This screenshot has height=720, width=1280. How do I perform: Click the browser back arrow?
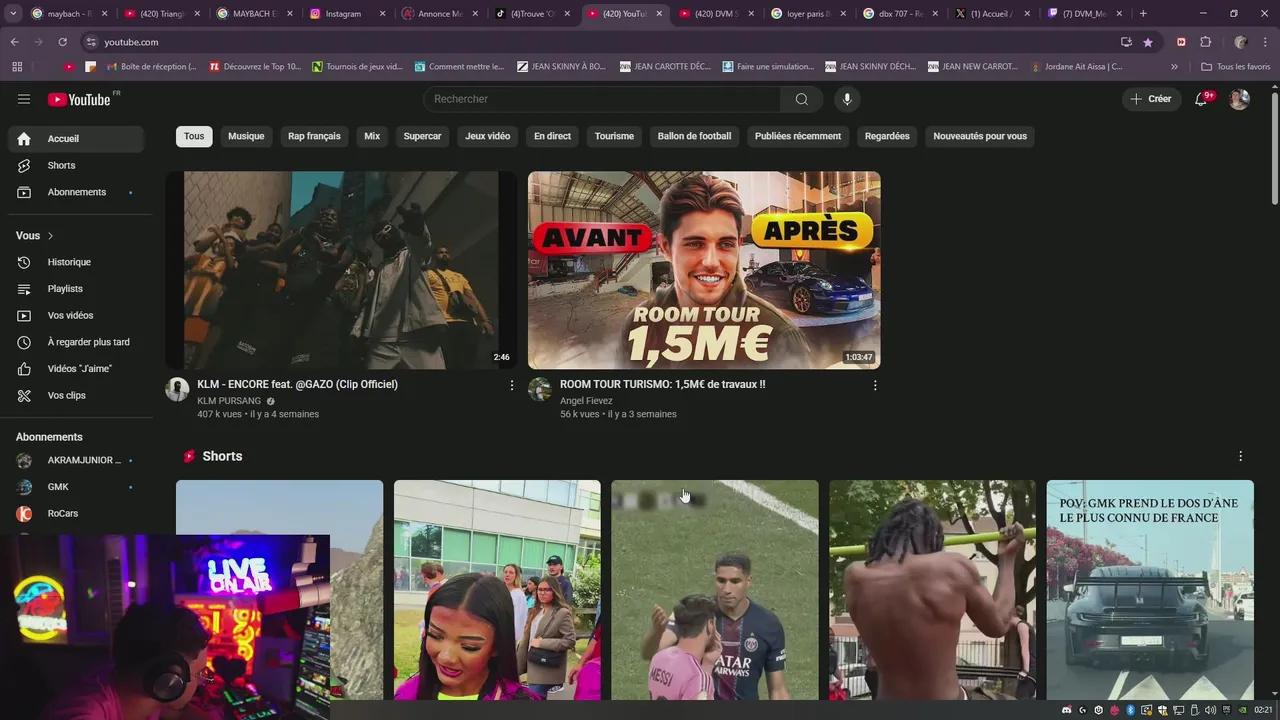[x=14, y=42]
